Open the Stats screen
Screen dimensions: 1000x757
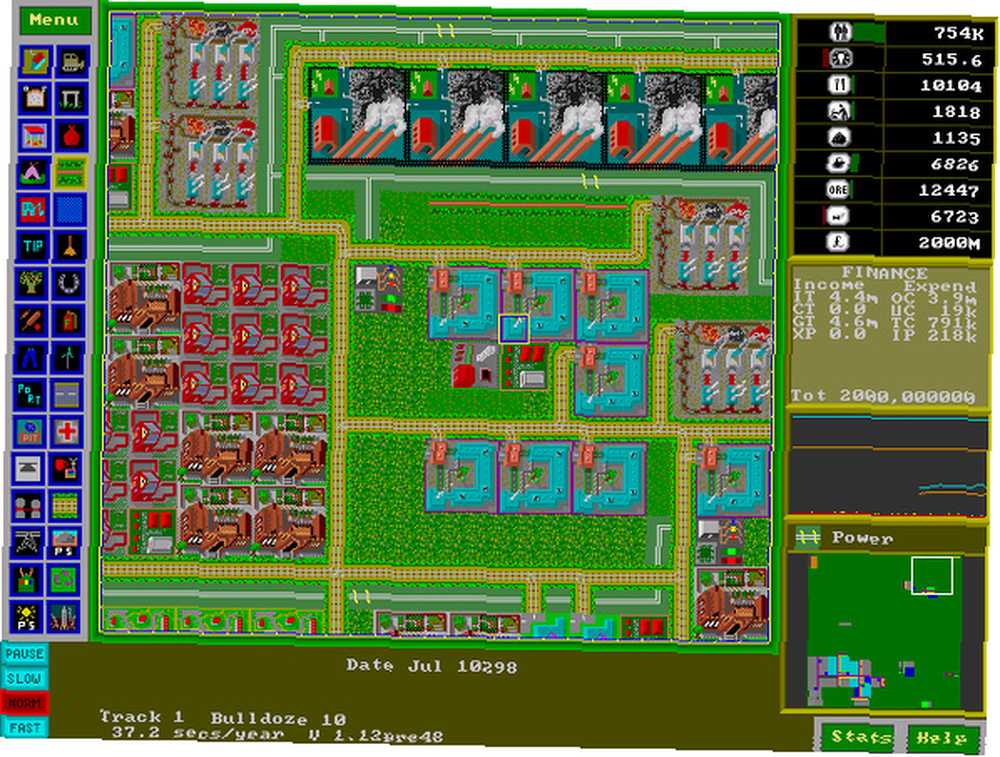point(860,738)
